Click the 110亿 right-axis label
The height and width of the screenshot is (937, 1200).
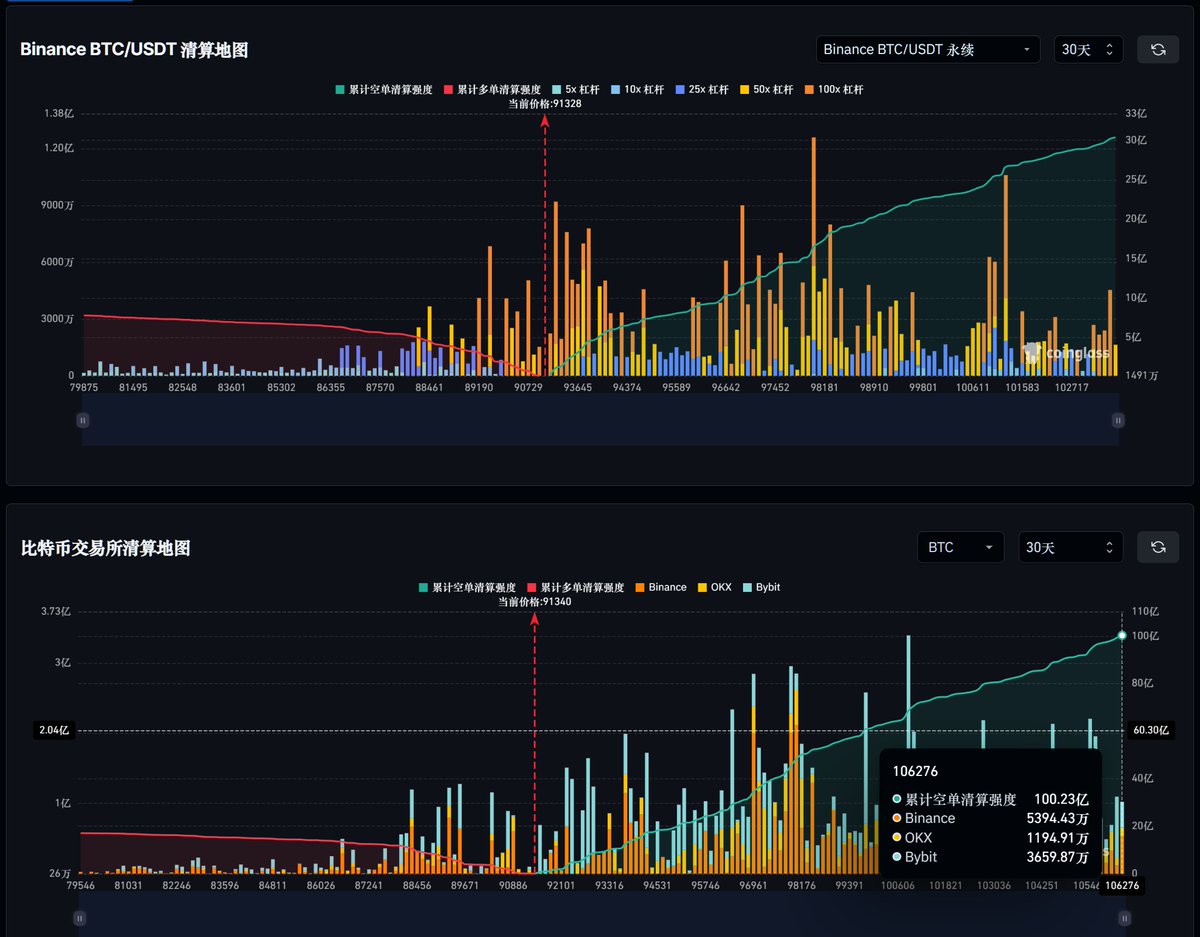coord(1145,611)
